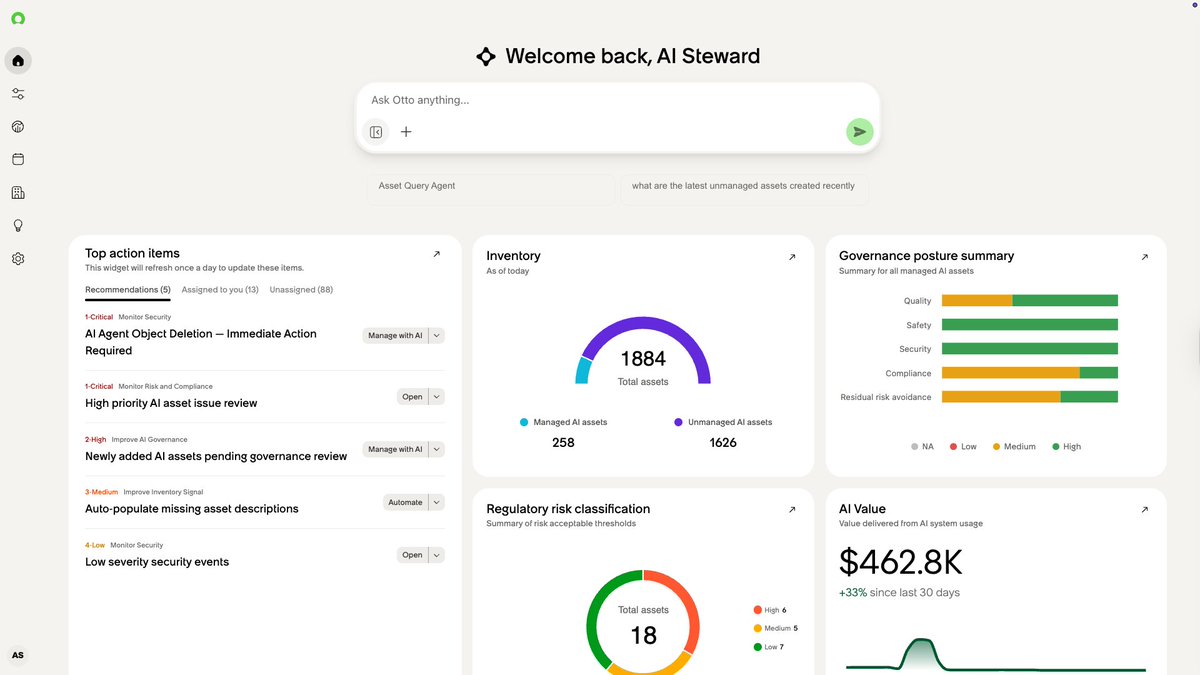The width and height of the screenshot is (1200, 675).
Task: Expand the Top action items widget arrow
Action: (436, 254)
